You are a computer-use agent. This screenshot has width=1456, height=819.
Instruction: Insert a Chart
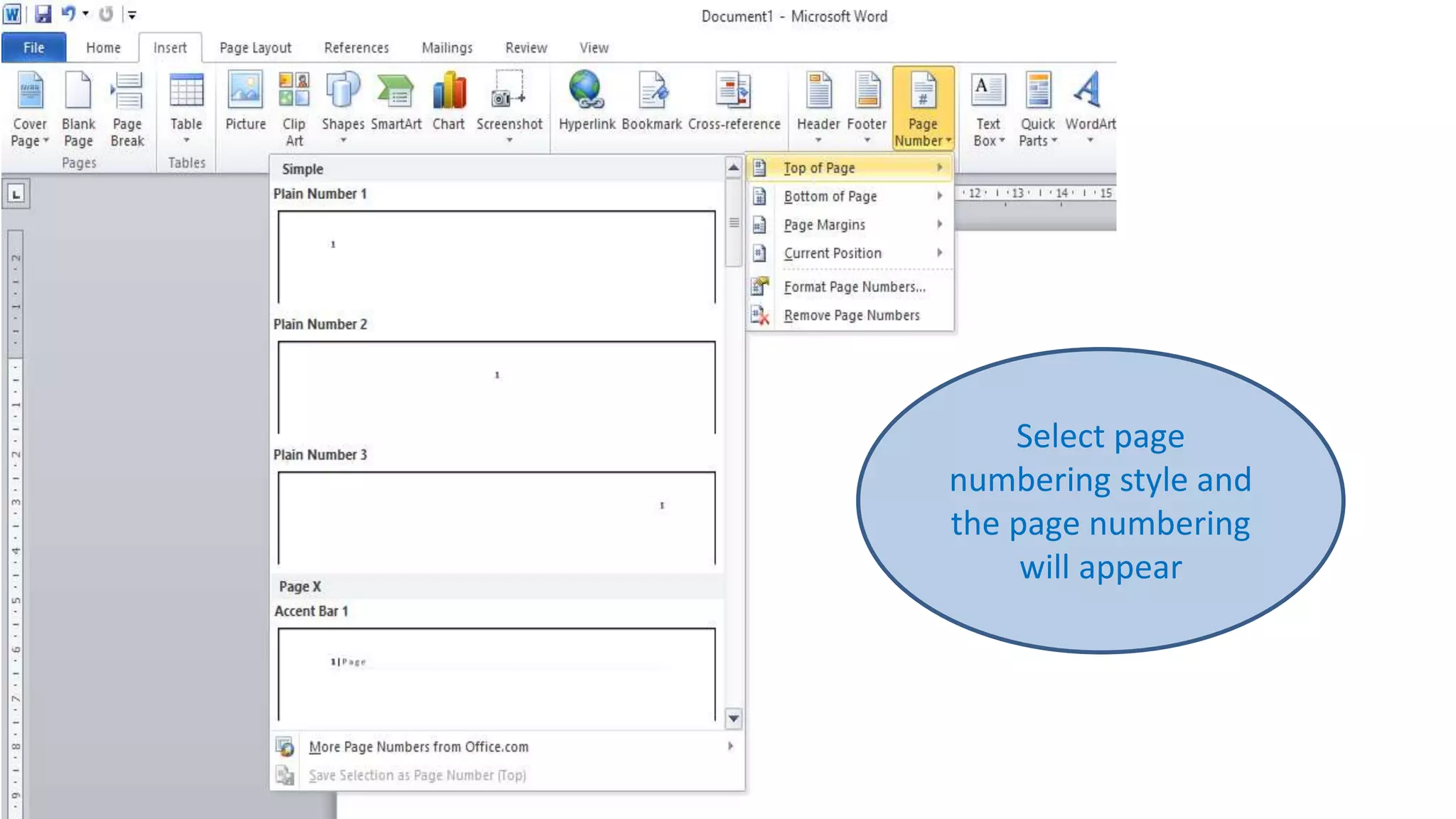coord(449,101)
